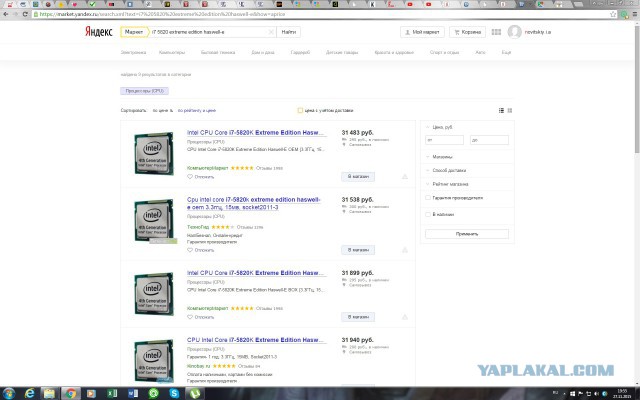Open the Yandex services grid icon
The height and width of the screenshot is (400, 640).
click(496, 32)
